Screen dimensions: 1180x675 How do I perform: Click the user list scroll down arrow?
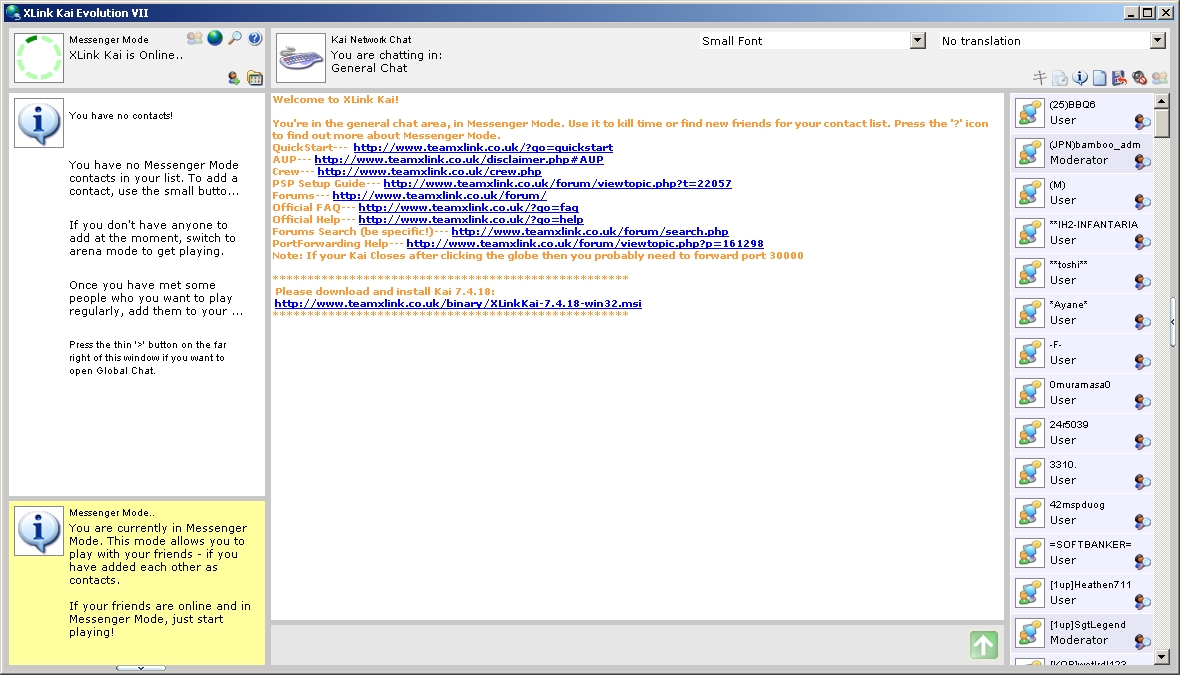[x=1161, y=657]
